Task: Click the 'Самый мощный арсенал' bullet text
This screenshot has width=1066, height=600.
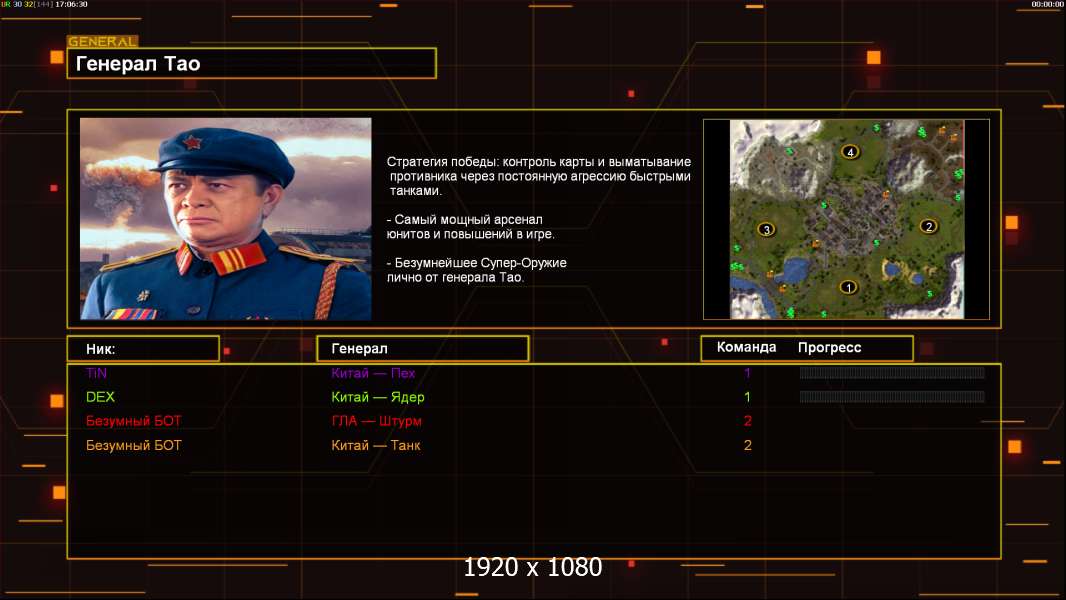Action: (470, 227)
